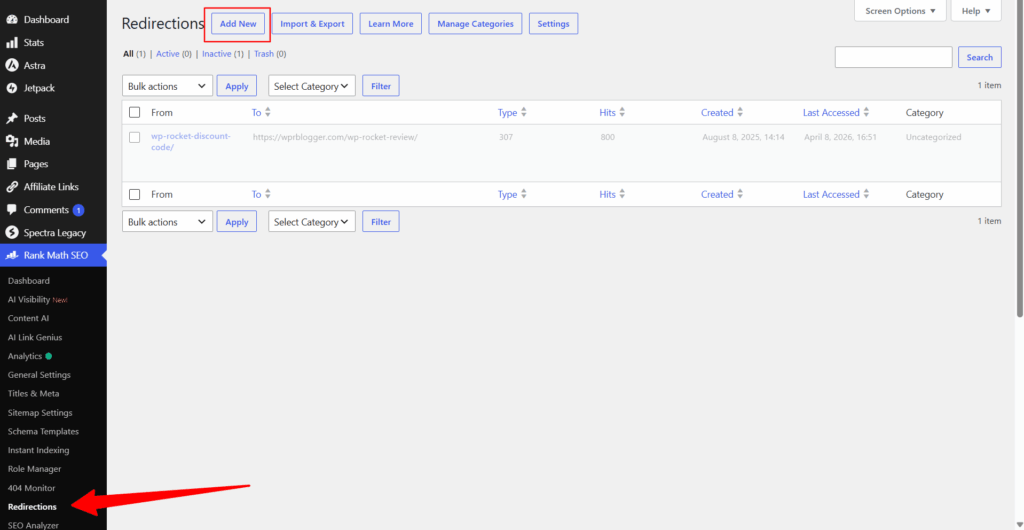The image size is (1024, 530).
Task: Open Titles & Meta submenu item
Action: pyautogui.click(x=33, y=394)
